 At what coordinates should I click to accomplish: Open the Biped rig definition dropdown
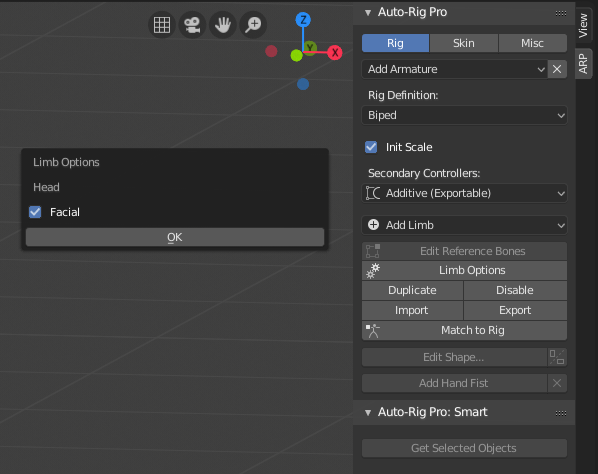pyautogui.click(x=464, y=115)
